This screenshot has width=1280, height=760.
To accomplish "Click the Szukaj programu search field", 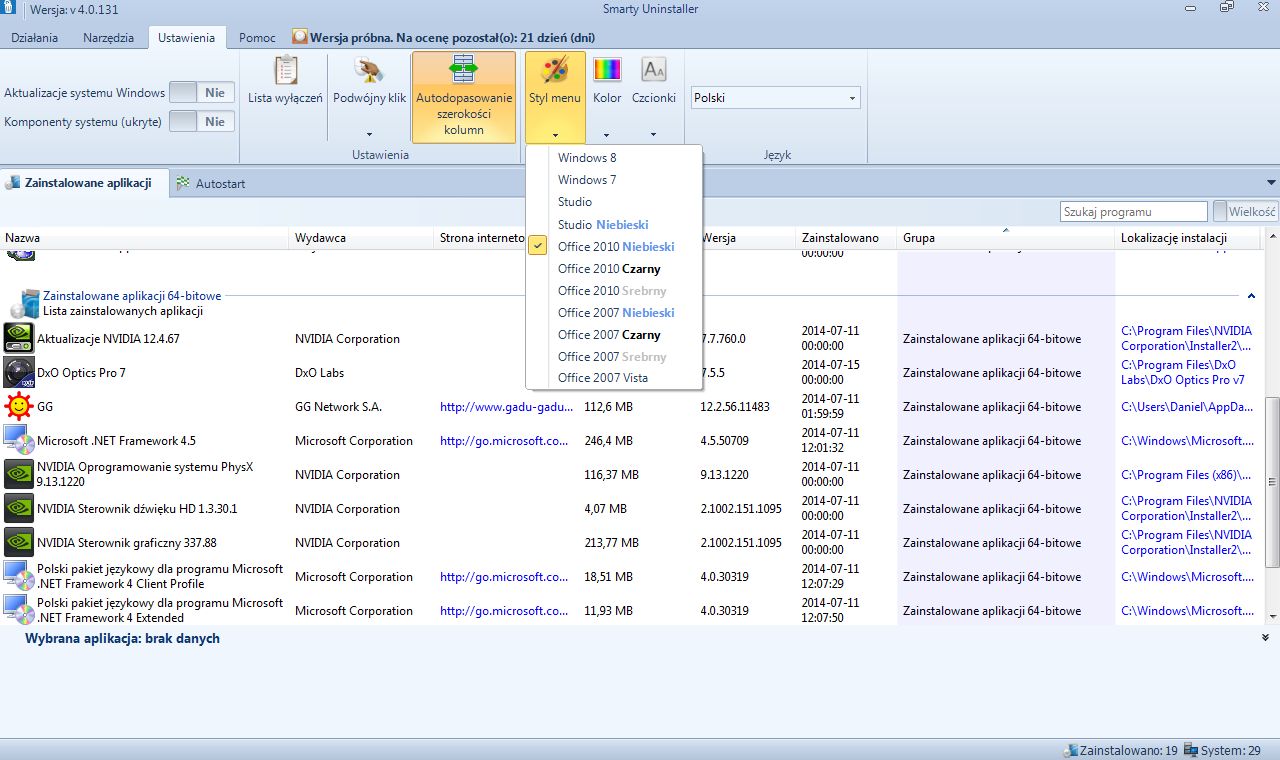I will tap(1134, 212).
